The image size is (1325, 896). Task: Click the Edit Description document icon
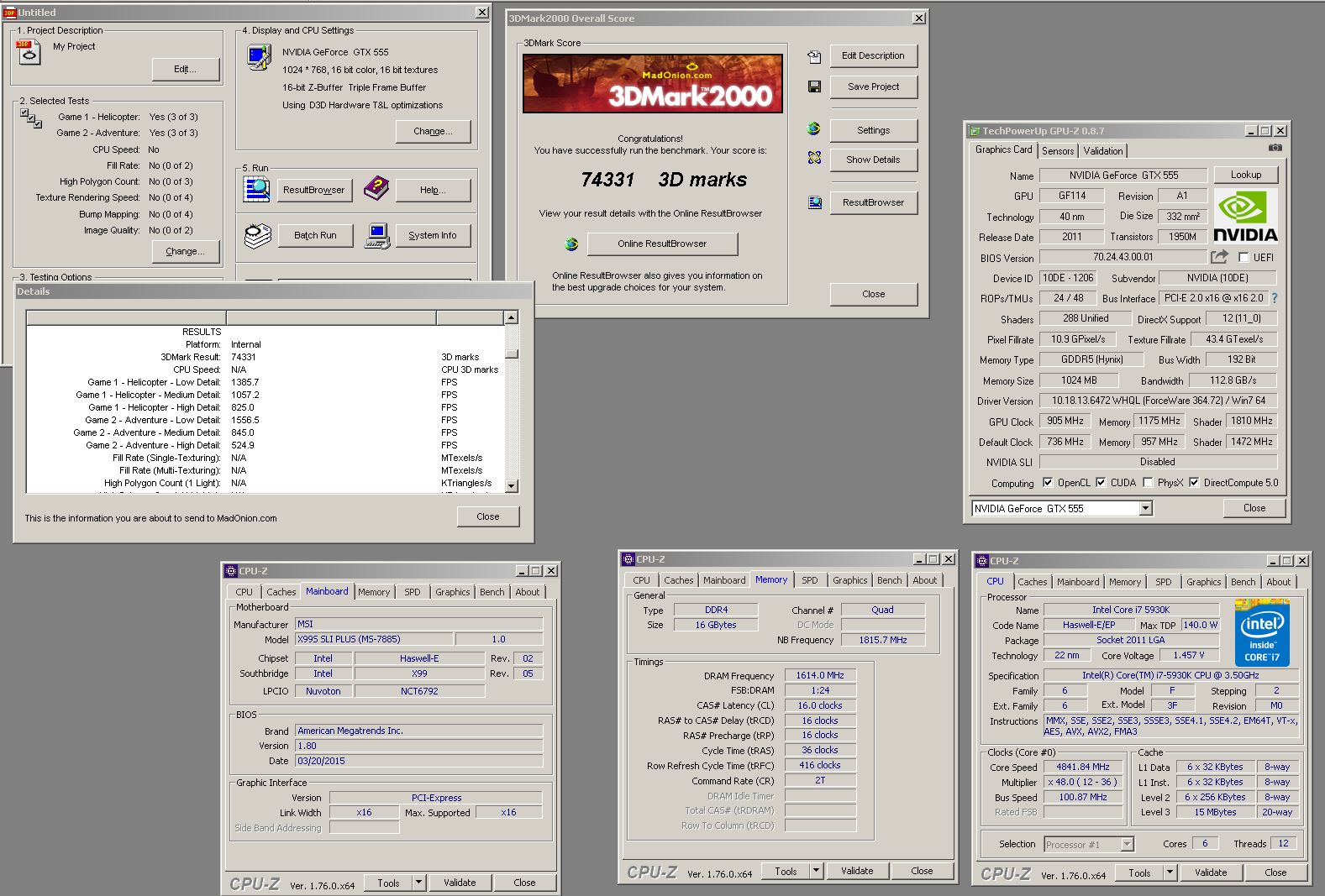(813, 56)
